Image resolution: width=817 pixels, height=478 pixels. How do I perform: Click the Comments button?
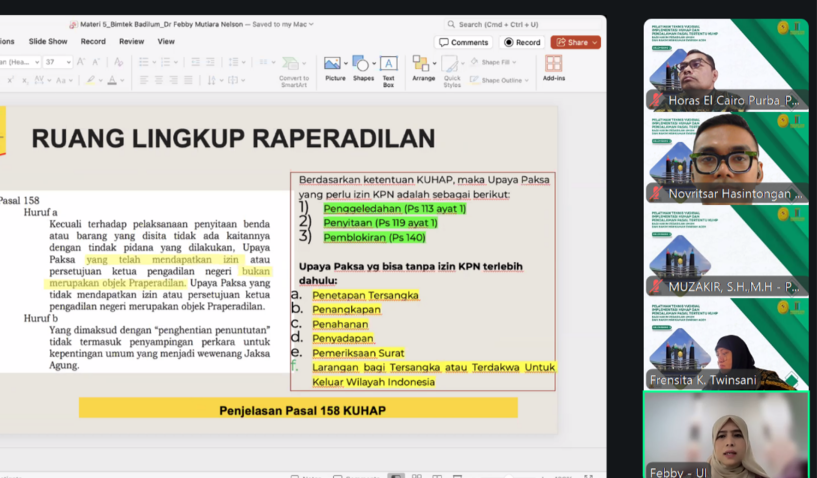[463, 42]
